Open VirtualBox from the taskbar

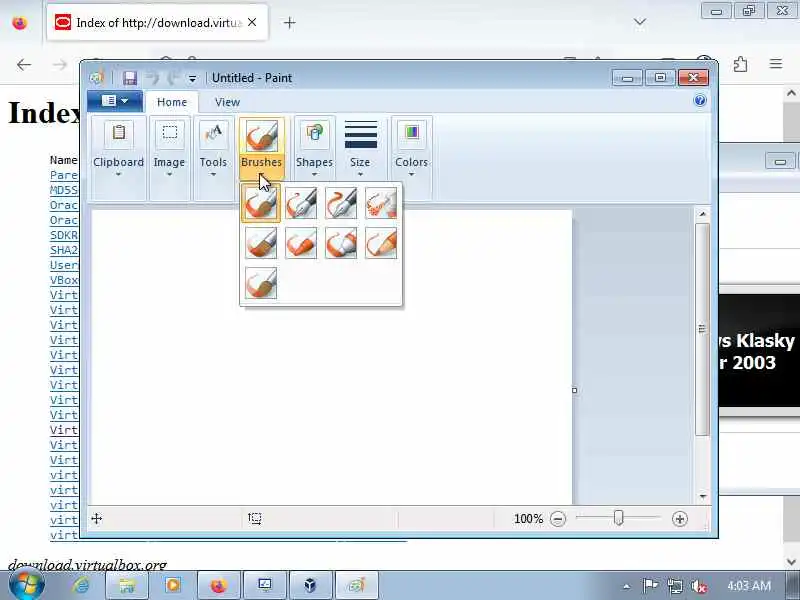(x=310, y=585)
